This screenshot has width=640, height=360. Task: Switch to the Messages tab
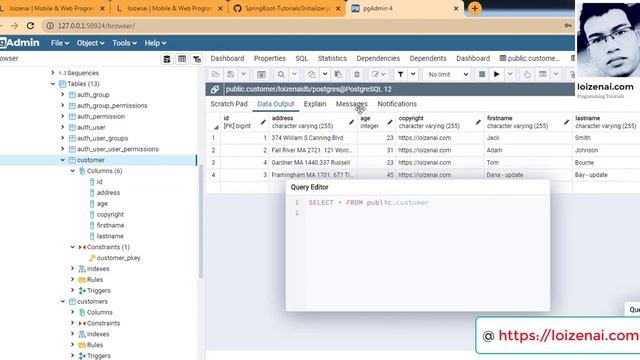pos(351,104)
